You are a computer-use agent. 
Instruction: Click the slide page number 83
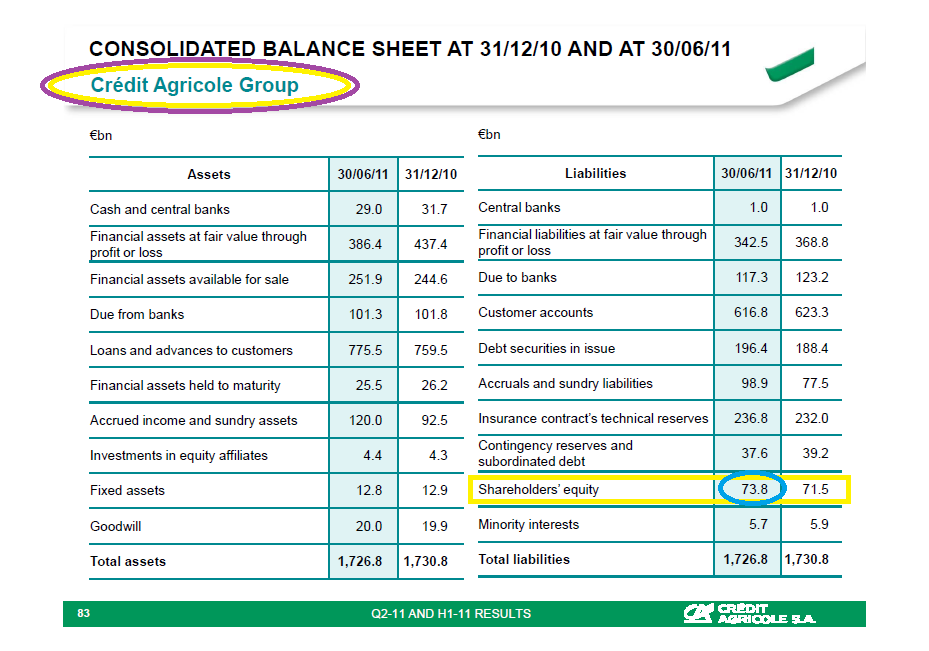point(84,613)
